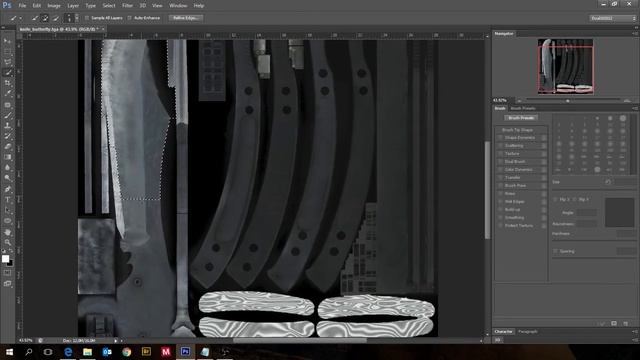Open the Image menu
Screen dimensions: 640x360
[54, 6]
